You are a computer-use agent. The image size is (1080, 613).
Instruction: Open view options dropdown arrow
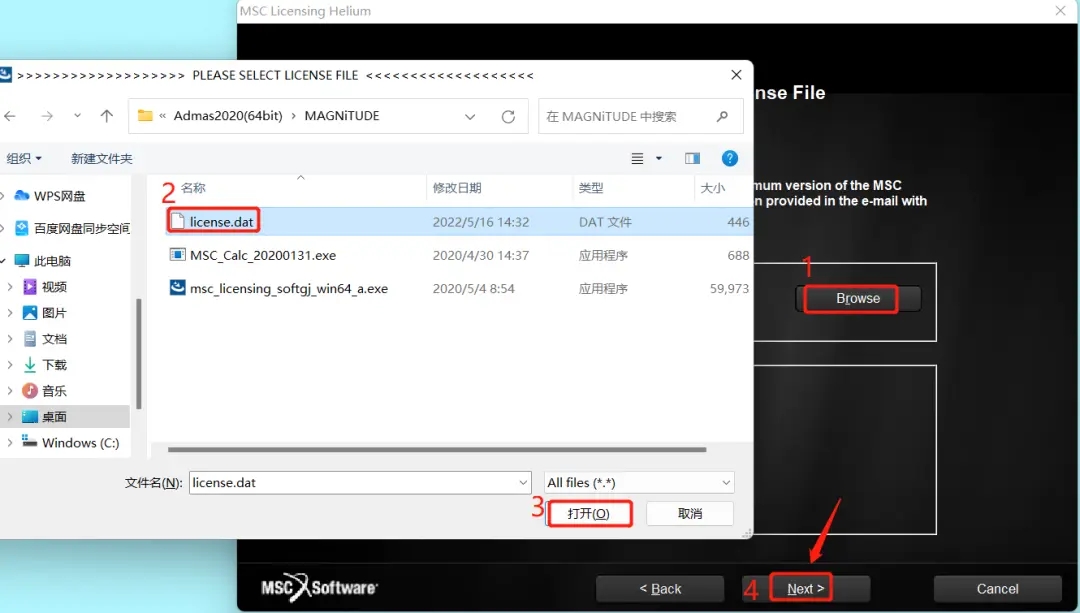pos(658,158)
